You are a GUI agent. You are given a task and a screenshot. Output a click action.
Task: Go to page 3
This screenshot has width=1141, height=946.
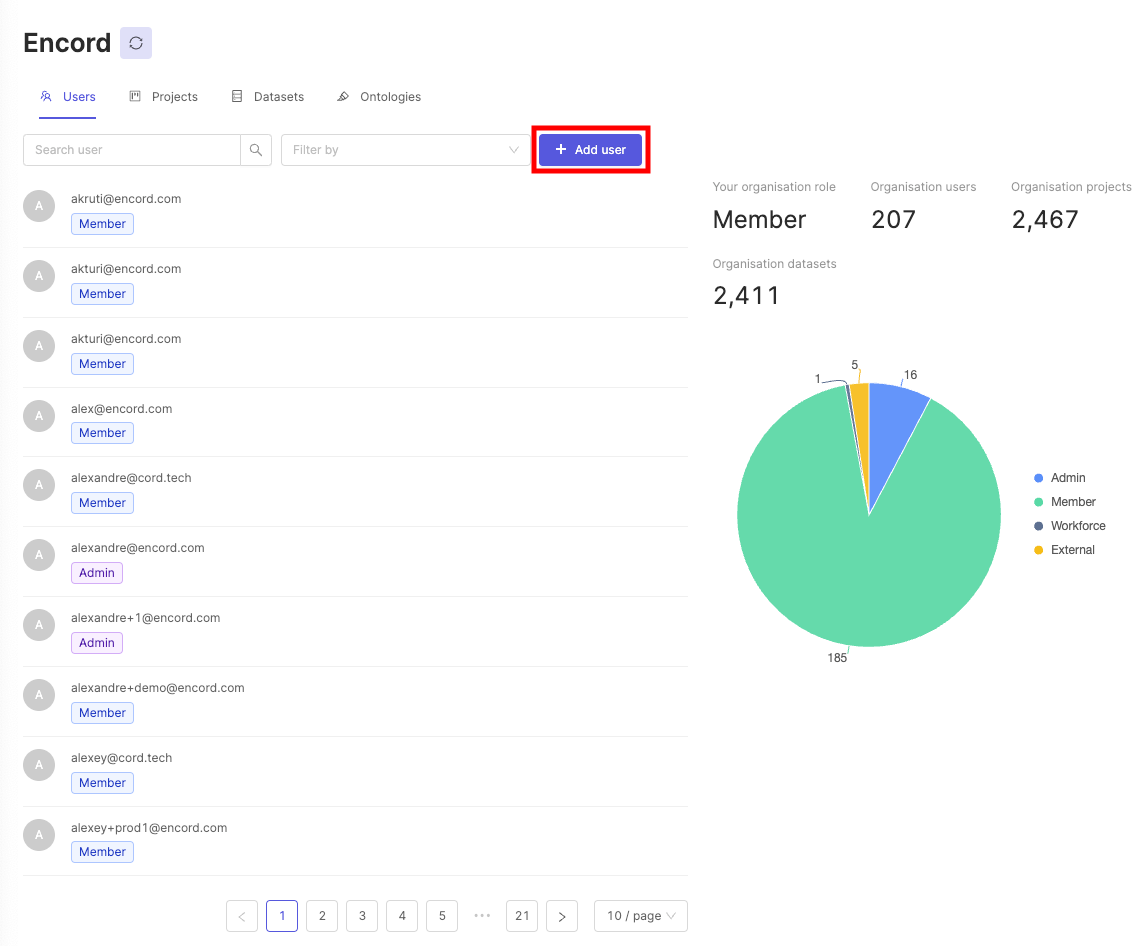pyautogui.click(x=362, y=915)
